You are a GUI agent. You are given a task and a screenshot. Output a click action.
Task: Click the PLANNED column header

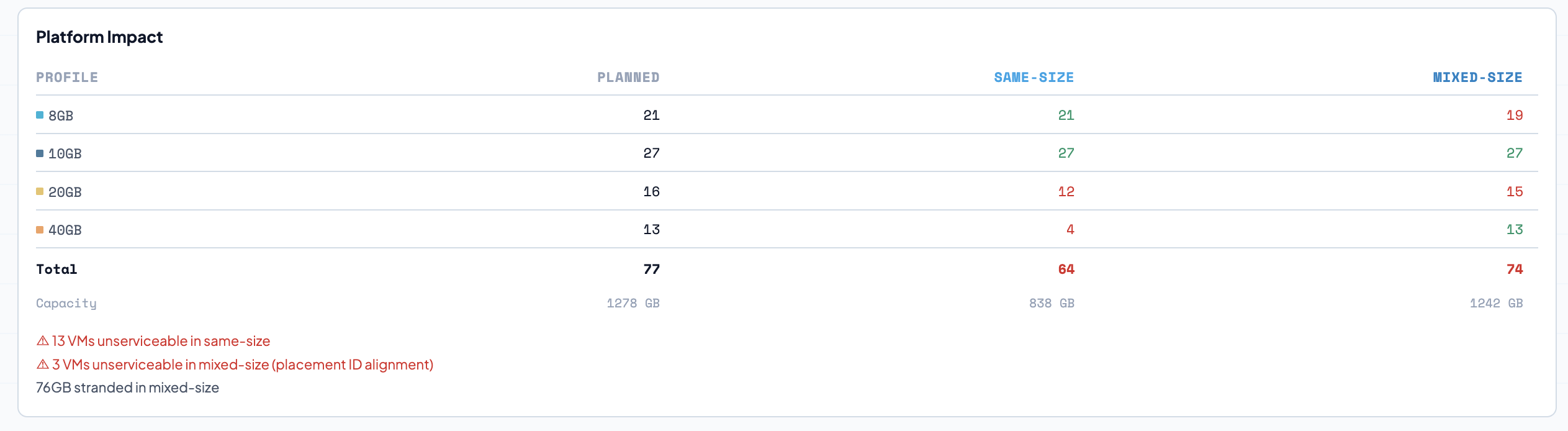pos(628,78)
